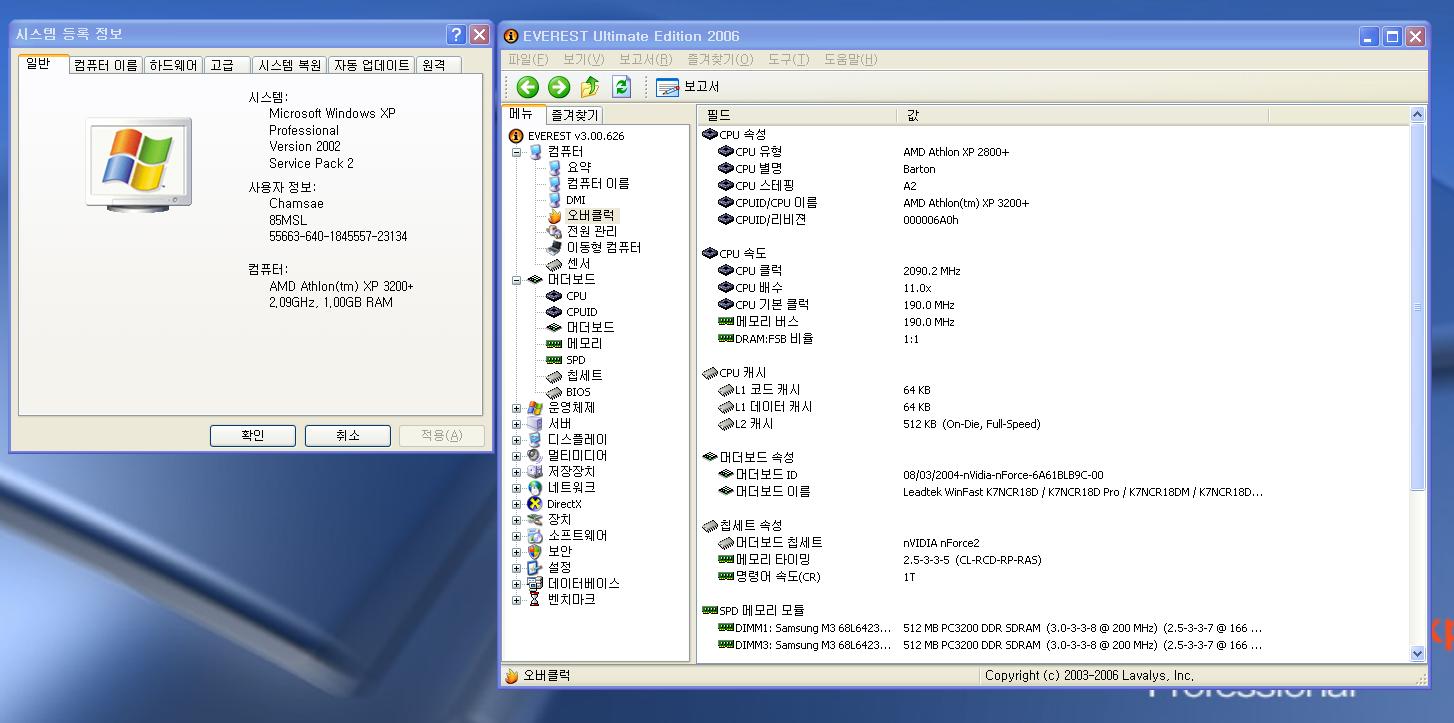Screen dimensions: 1454x723
Task: Expand the 운영체제 tree node
Action: 516,408
